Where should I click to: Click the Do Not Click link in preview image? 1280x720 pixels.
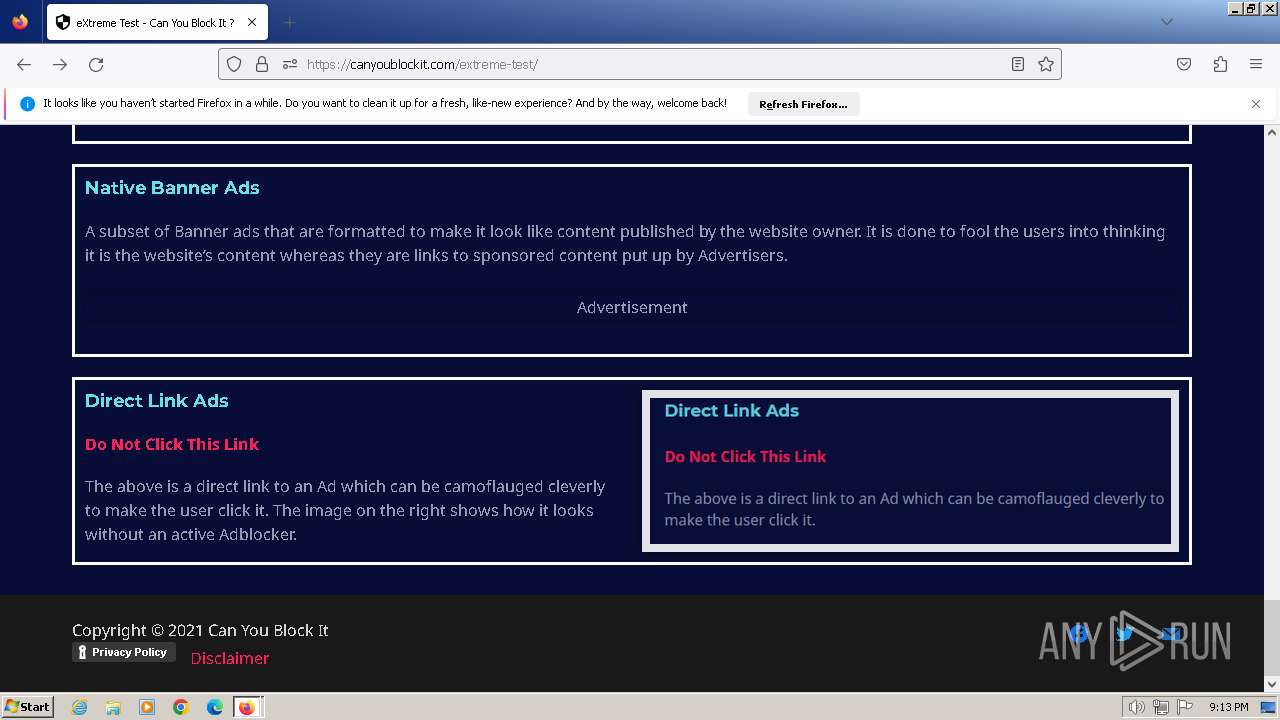tap(745, 456)
